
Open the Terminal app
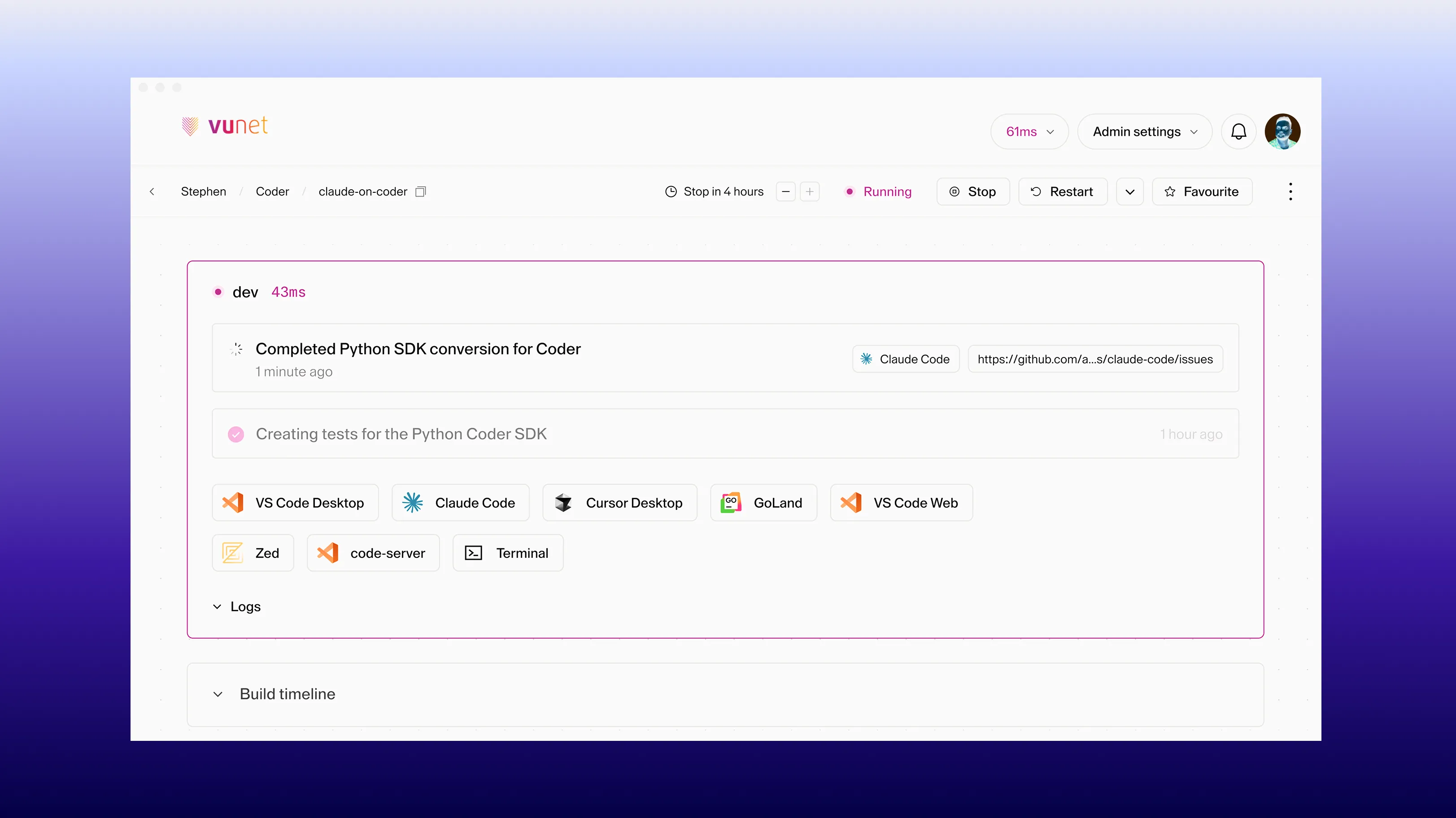click(x=508, y=553)
